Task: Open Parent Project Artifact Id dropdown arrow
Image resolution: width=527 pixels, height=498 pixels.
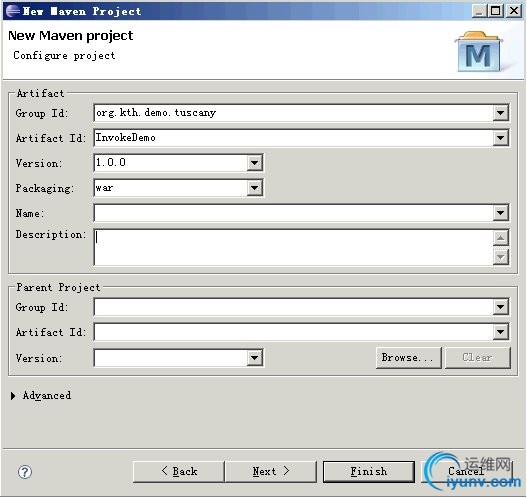Action: [x=500, y=332]
